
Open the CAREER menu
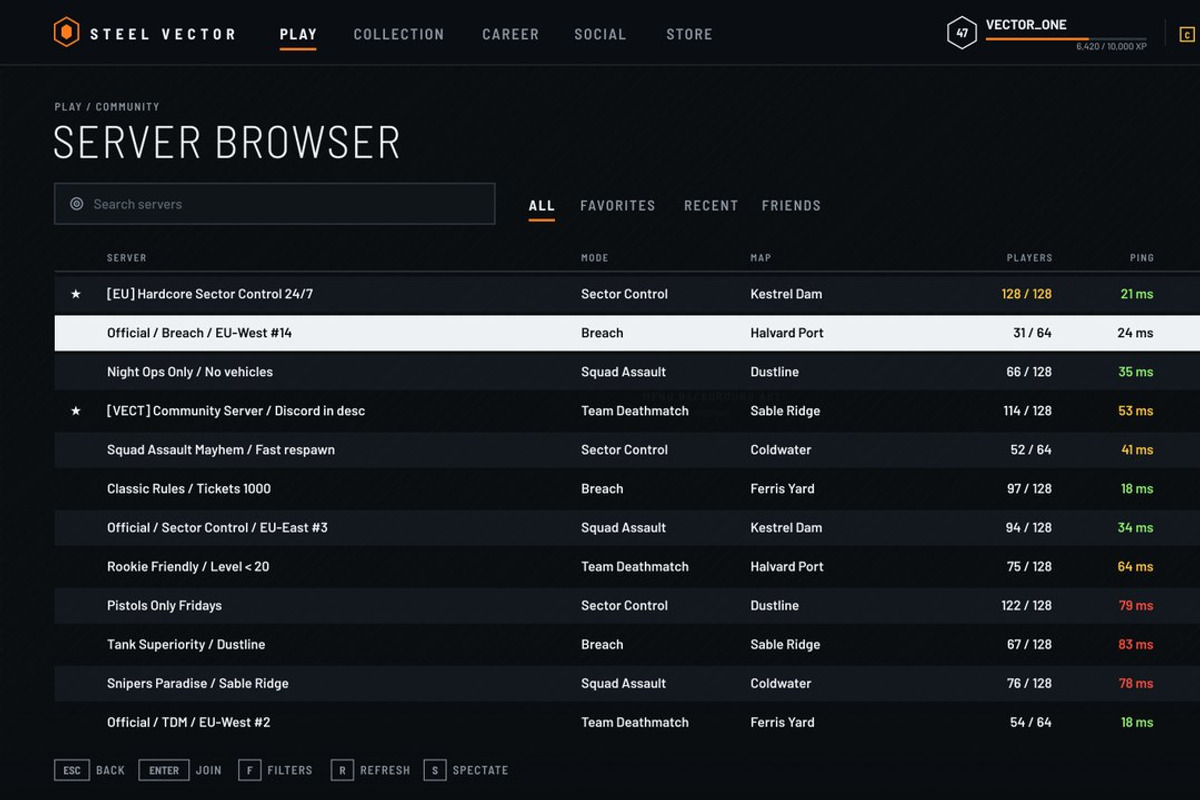pos(510,34)
